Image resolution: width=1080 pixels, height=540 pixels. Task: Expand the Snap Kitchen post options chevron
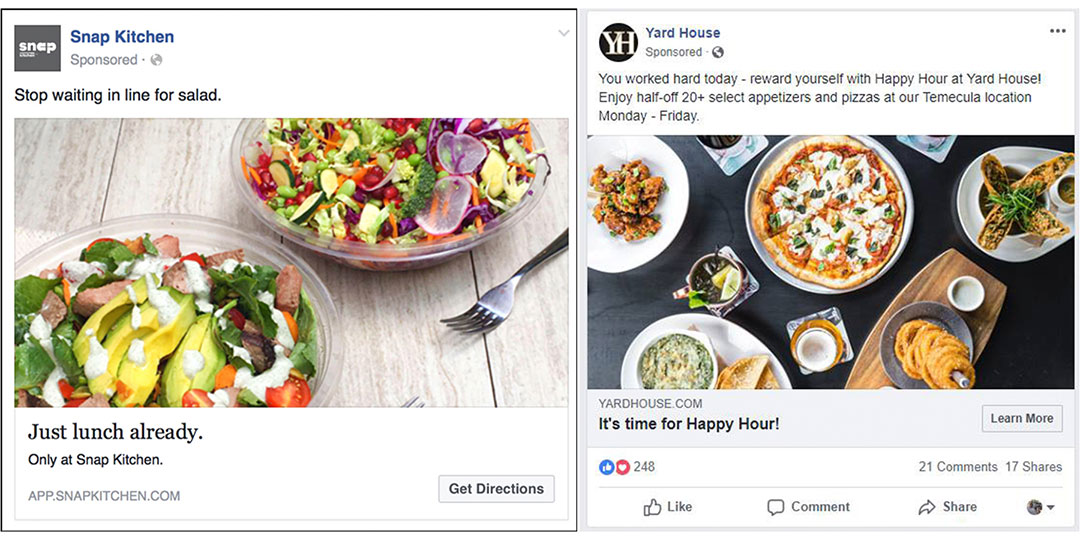pyautogui.click(x=563, y=33)
